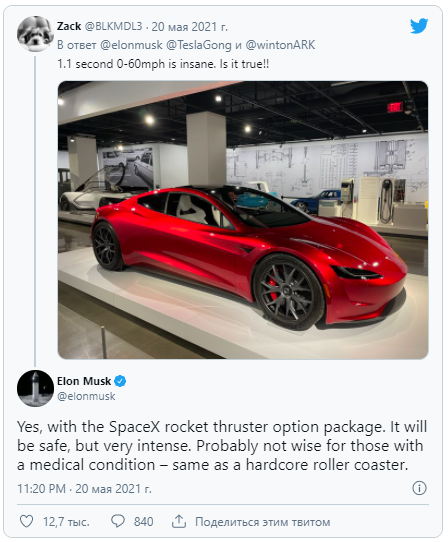Click the share upload arrow icon
Viewport: 448px width, 542px height.
[179, 521]
